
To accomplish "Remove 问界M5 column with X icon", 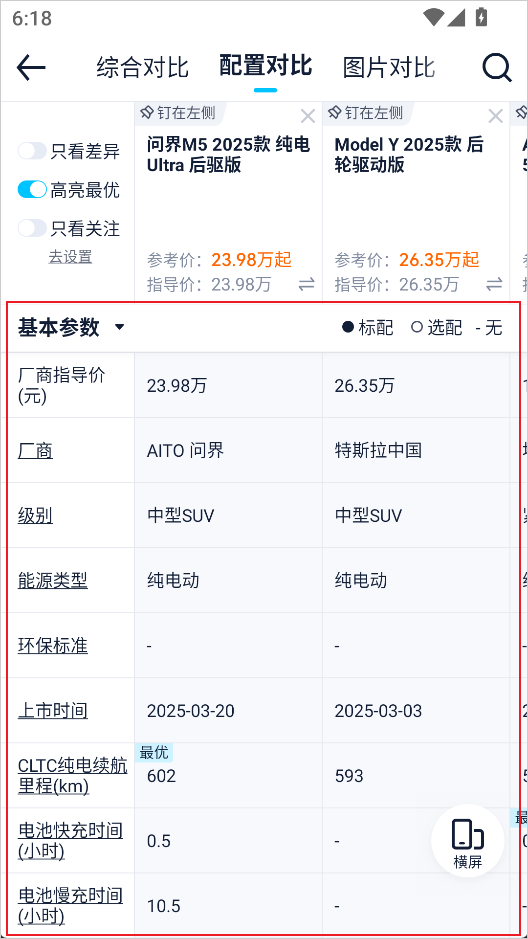I will [308, 116].
